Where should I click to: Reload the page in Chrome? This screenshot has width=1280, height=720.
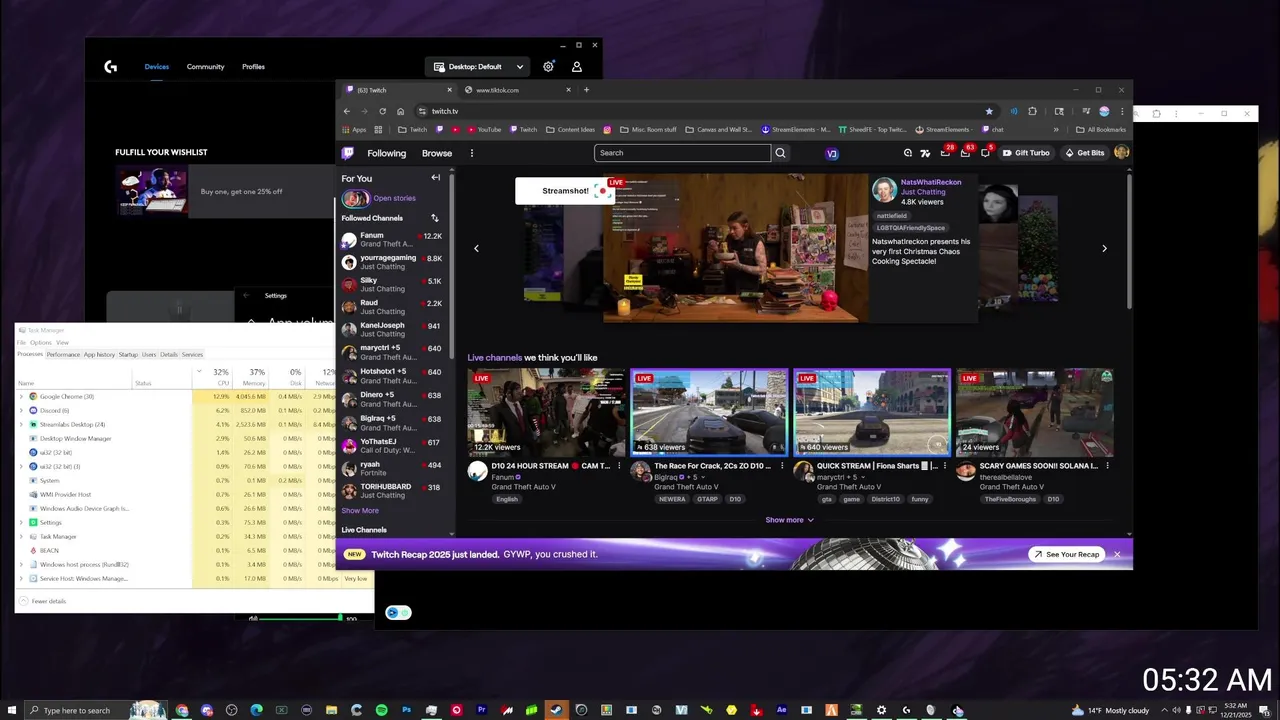tap(382, 111)
